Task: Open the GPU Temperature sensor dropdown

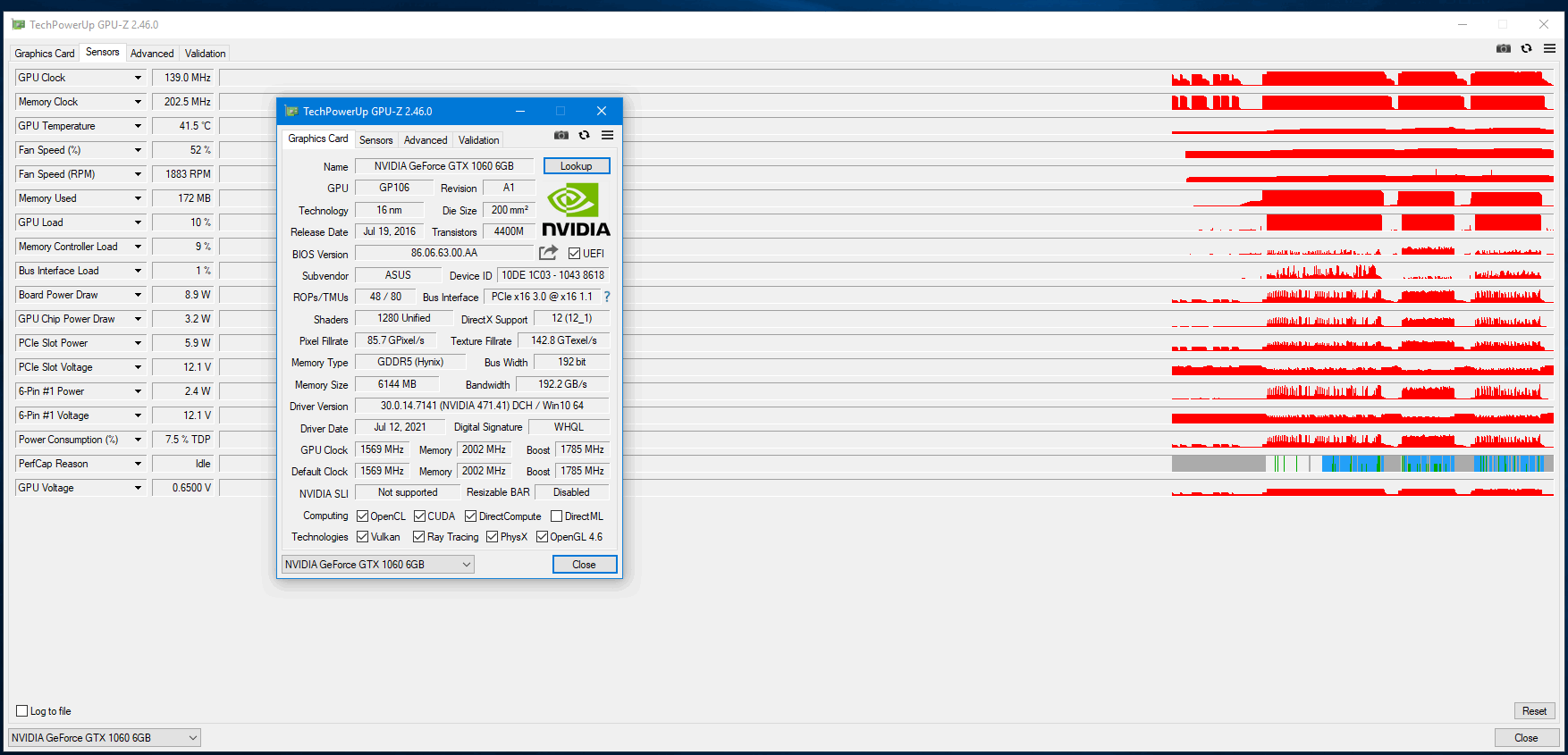Action: pos(138,126)
